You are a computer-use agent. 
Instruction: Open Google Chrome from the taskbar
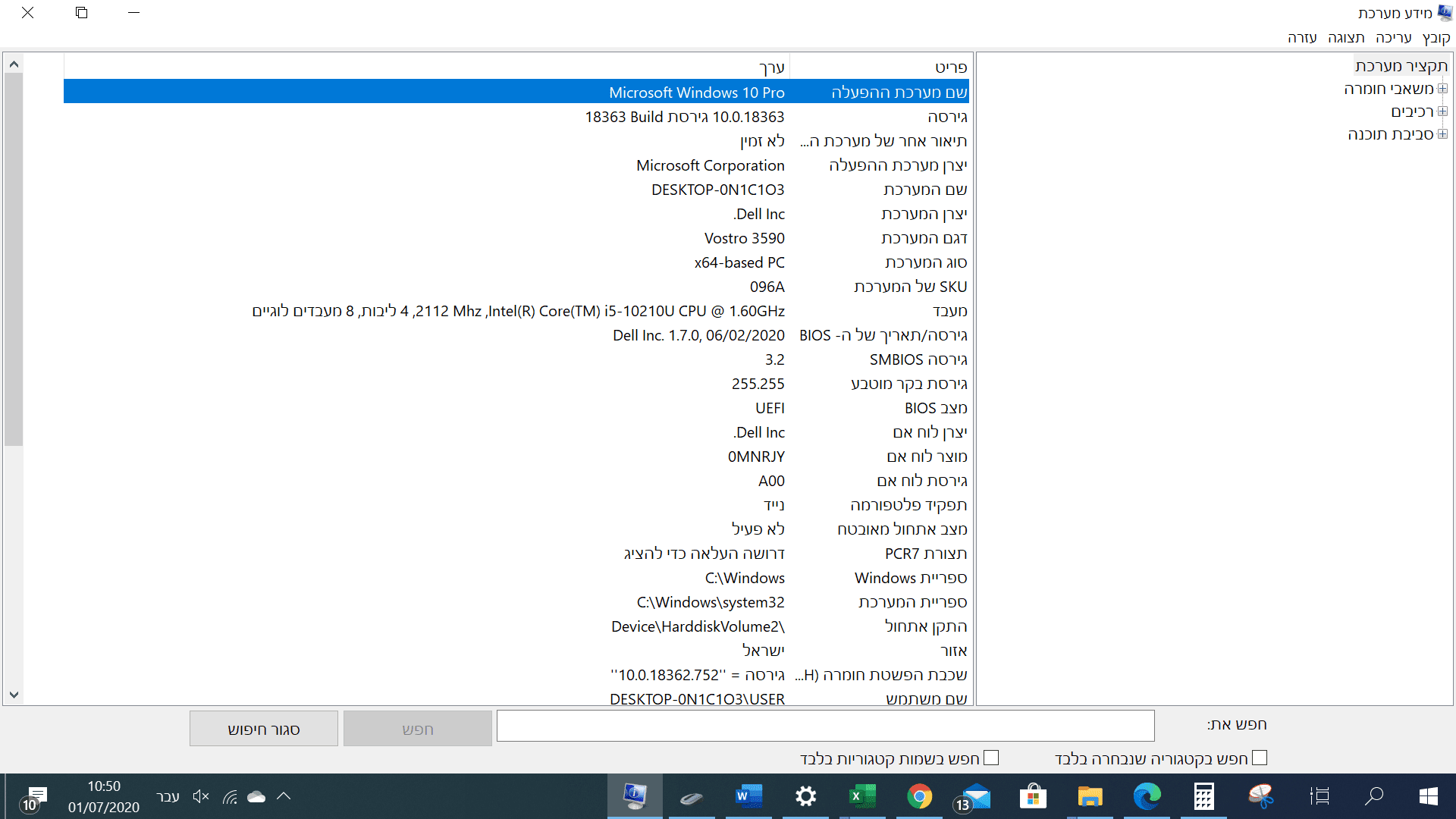(919, 796)
